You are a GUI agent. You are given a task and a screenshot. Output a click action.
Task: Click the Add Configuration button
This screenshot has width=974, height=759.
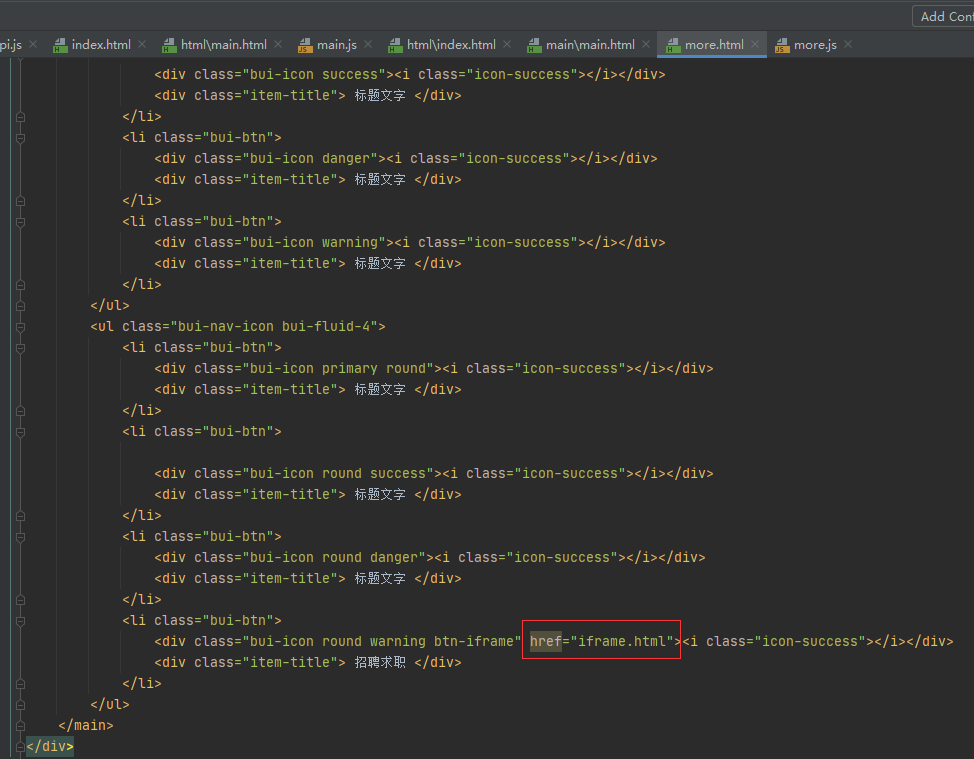(x=944, y=16)
